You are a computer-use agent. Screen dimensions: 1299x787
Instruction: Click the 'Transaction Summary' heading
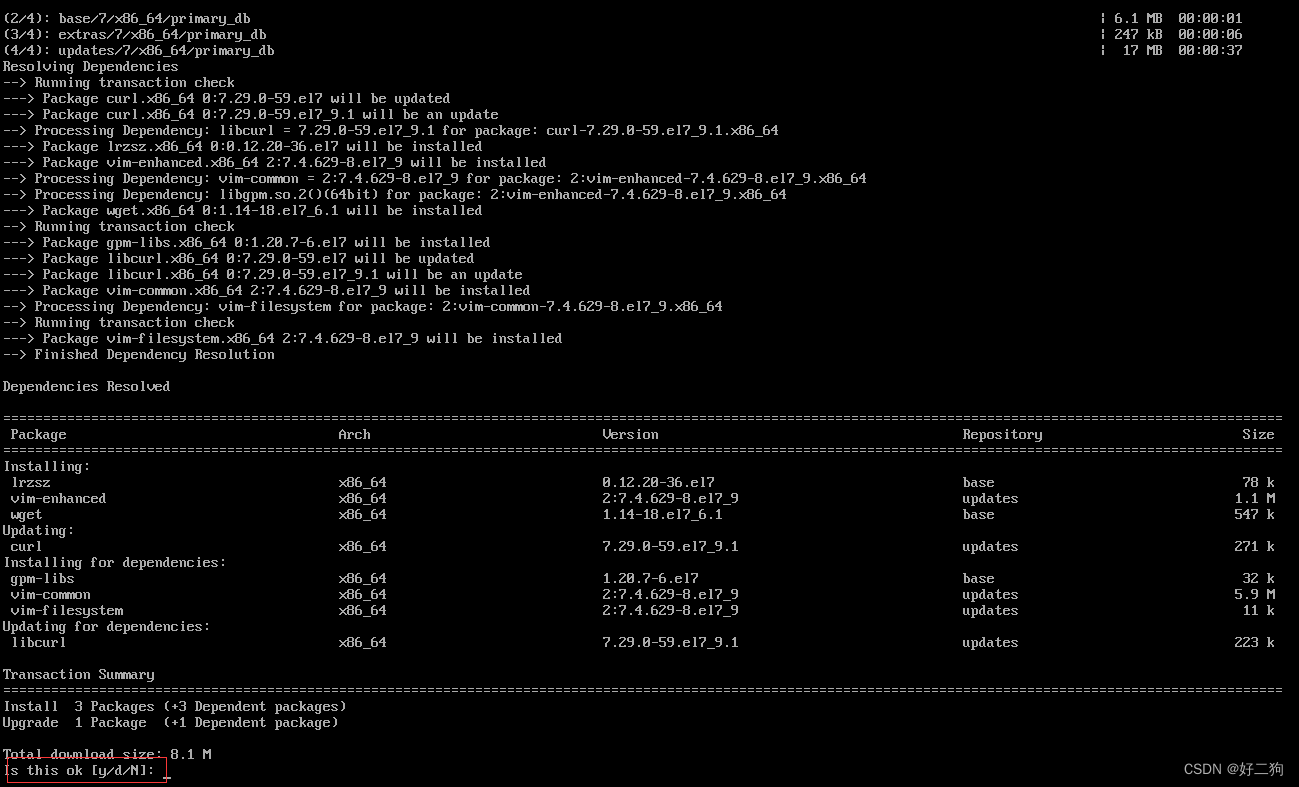tap(78, 675)
